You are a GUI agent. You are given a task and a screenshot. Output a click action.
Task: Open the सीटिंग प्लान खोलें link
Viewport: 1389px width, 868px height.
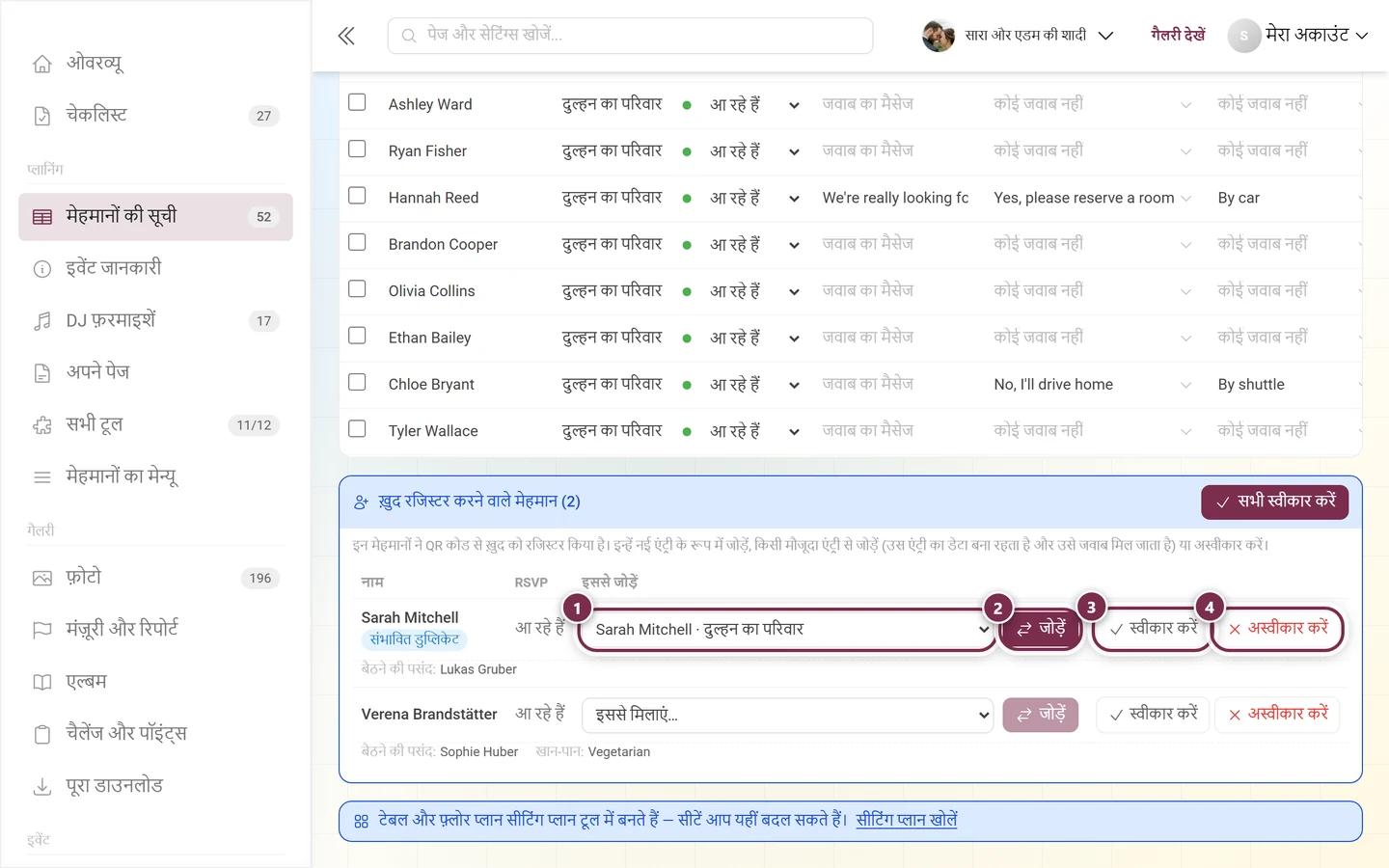906,821
